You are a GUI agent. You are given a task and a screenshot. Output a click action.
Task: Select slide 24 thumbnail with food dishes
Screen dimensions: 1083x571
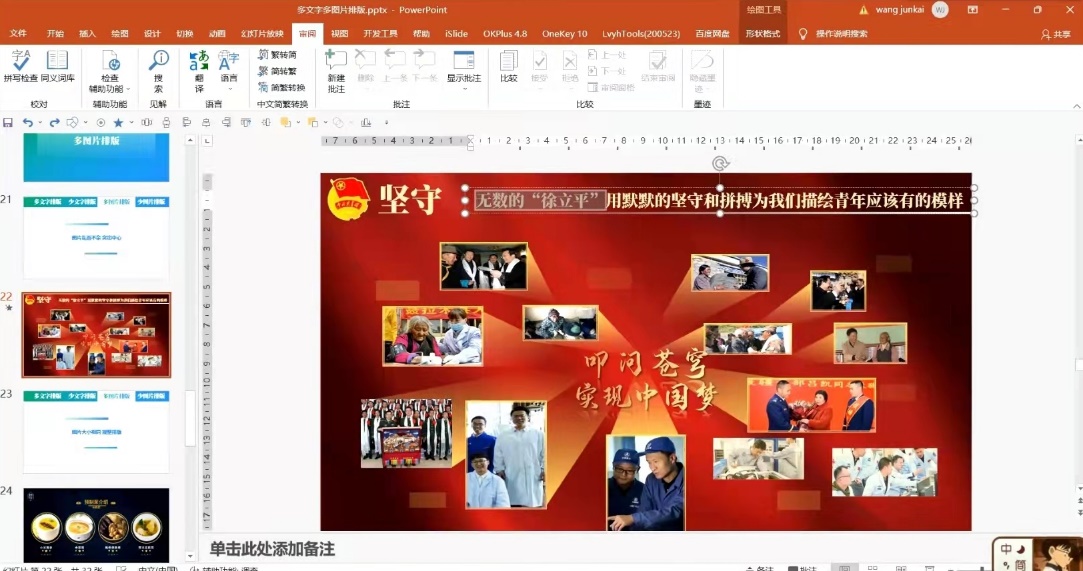(96, 524)
